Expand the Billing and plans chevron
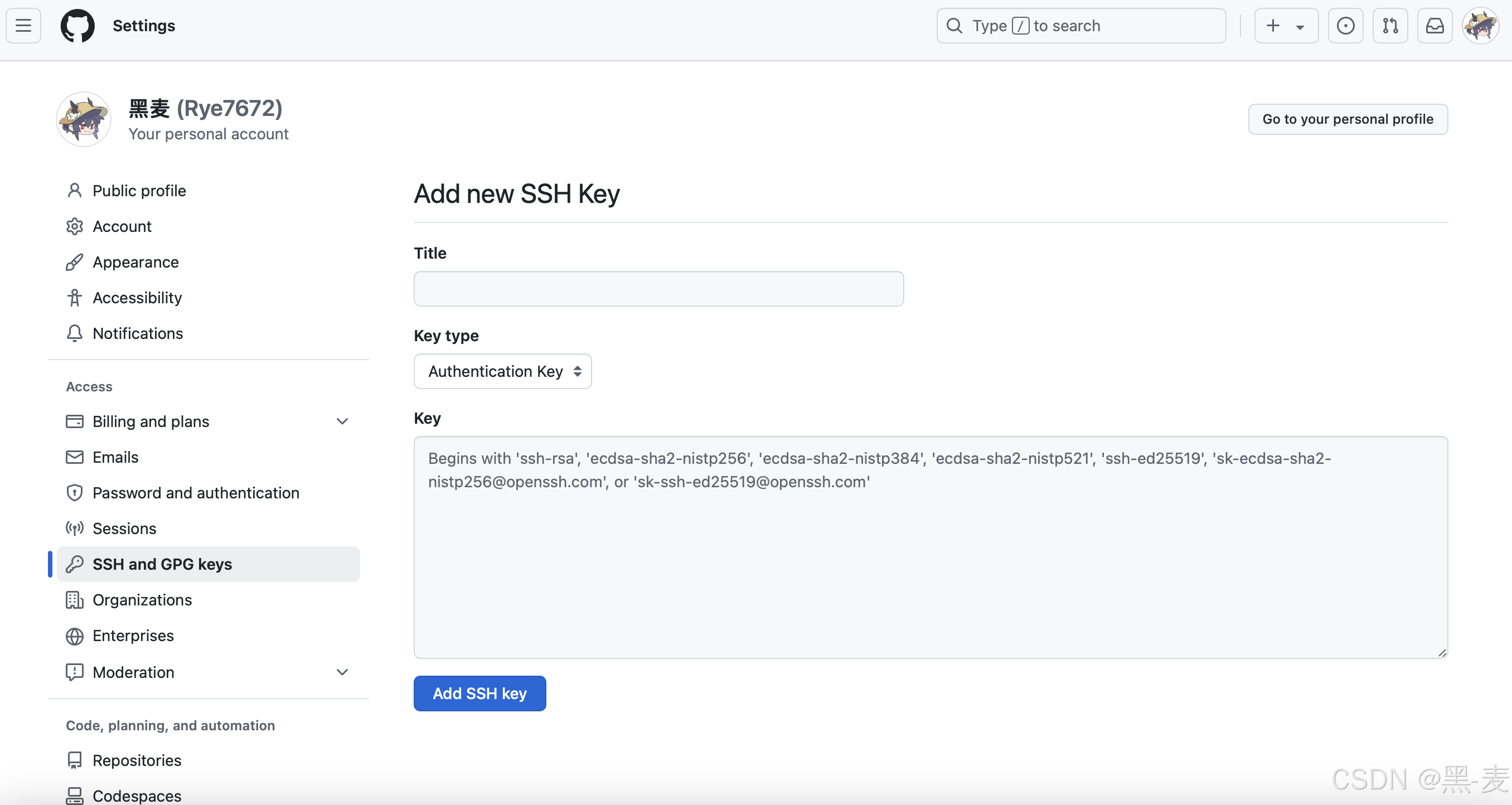 [342, 421]
